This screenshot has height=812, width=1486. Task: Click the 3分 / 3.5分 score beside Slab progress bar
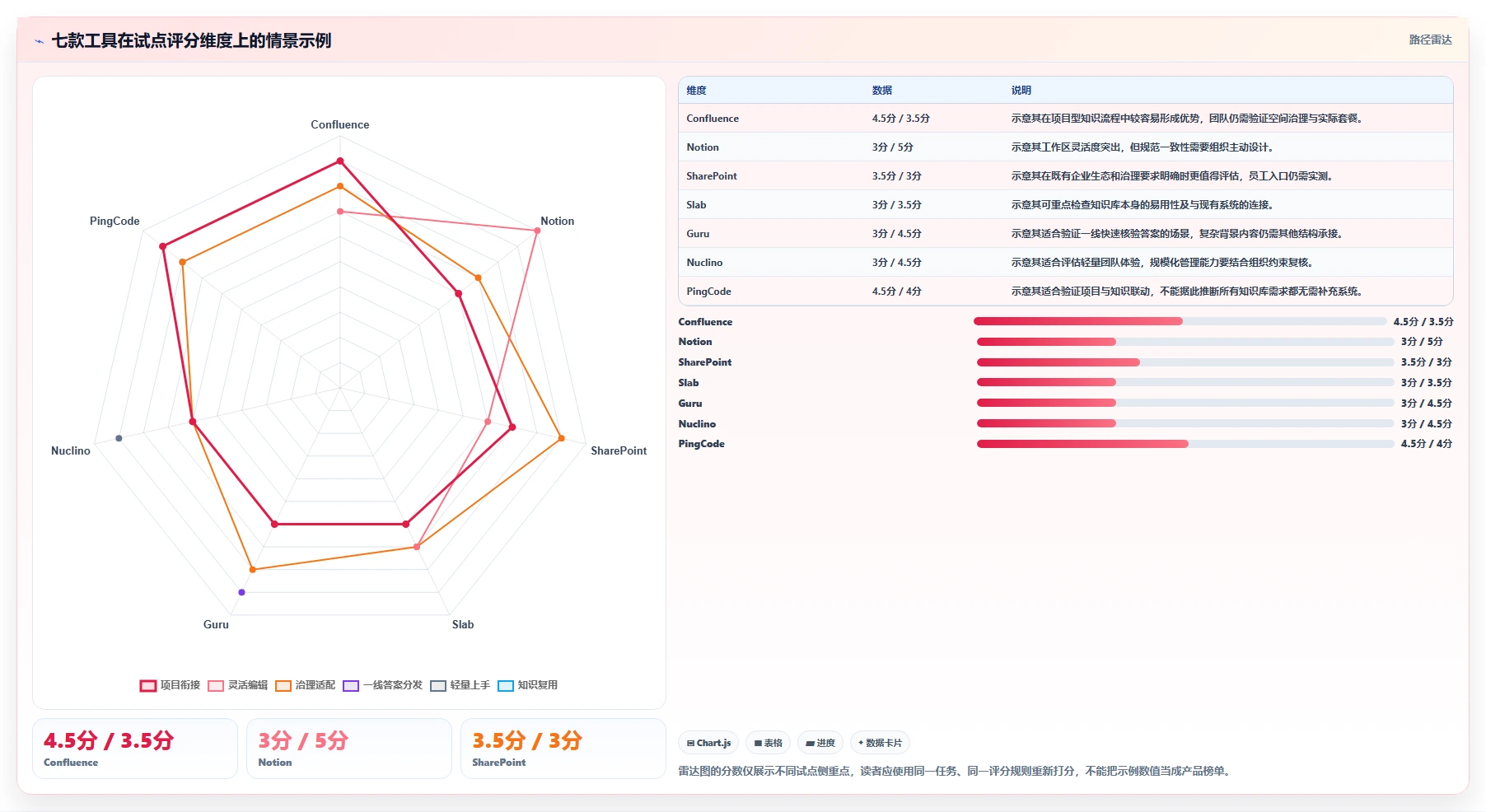1427,383
